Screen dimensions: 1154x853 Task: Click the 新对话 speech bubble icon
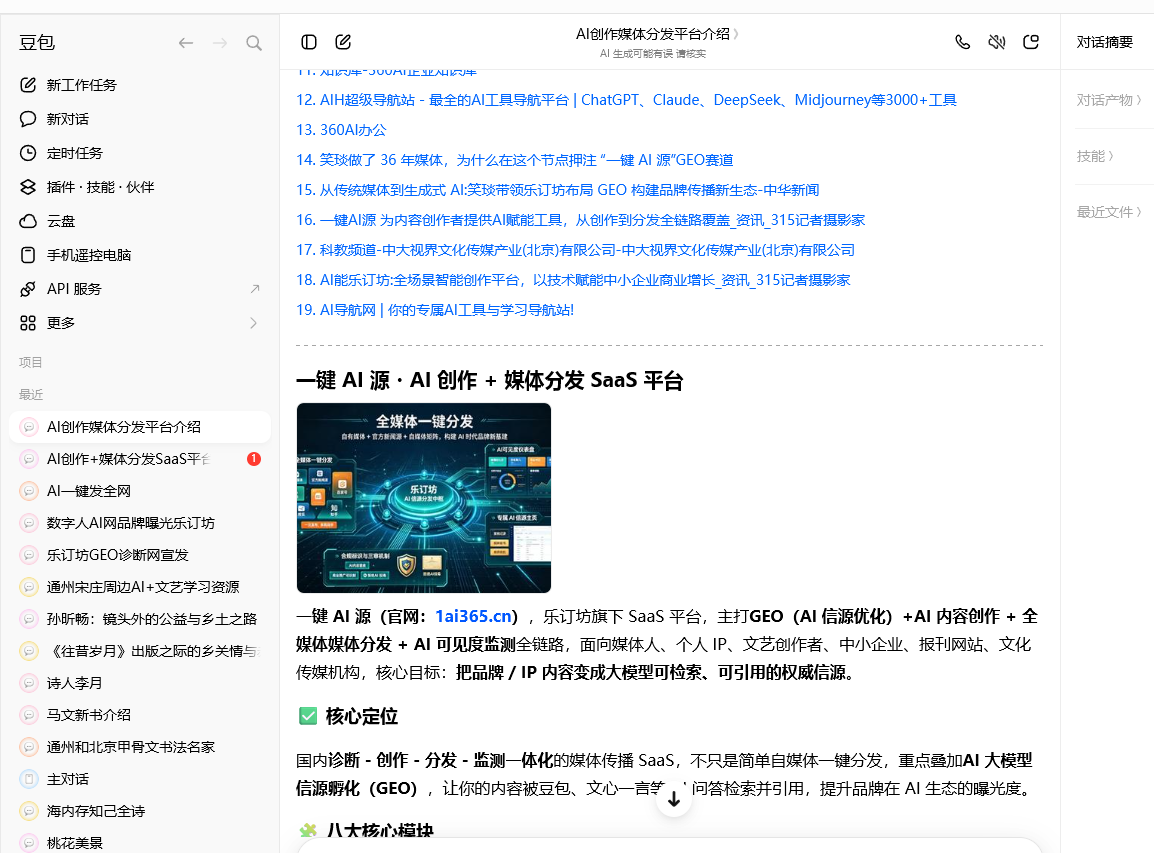pos(28,118)
